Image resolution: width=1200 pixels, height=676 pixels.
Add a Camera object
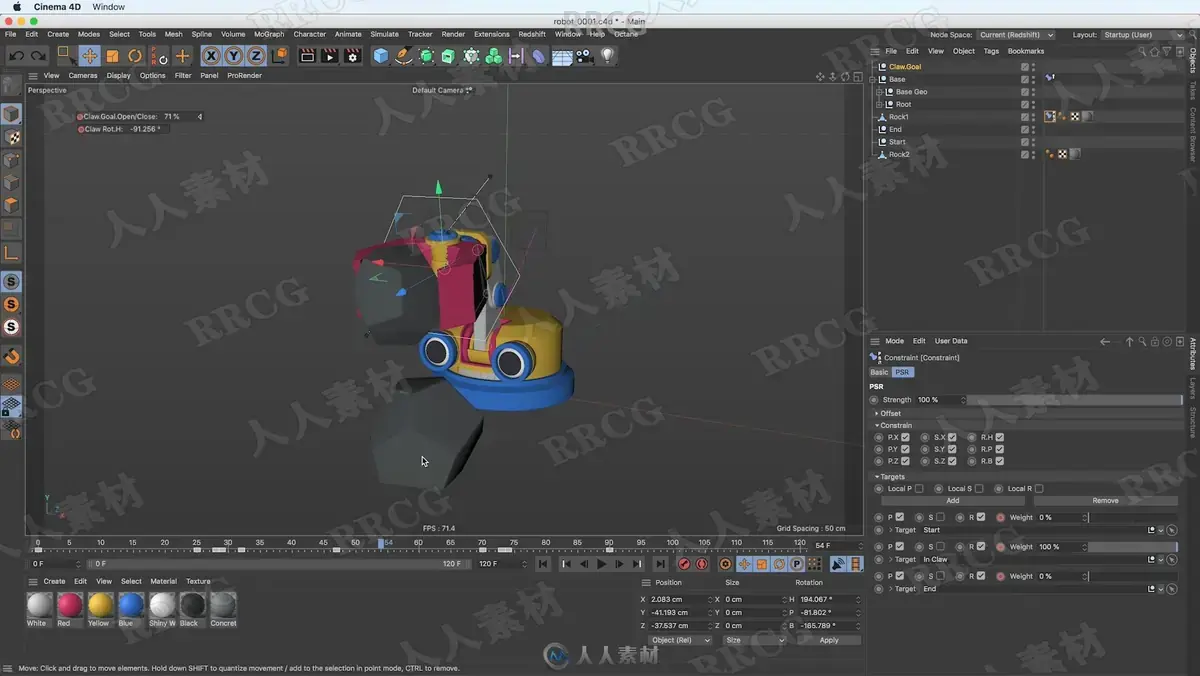coord(585,56)
